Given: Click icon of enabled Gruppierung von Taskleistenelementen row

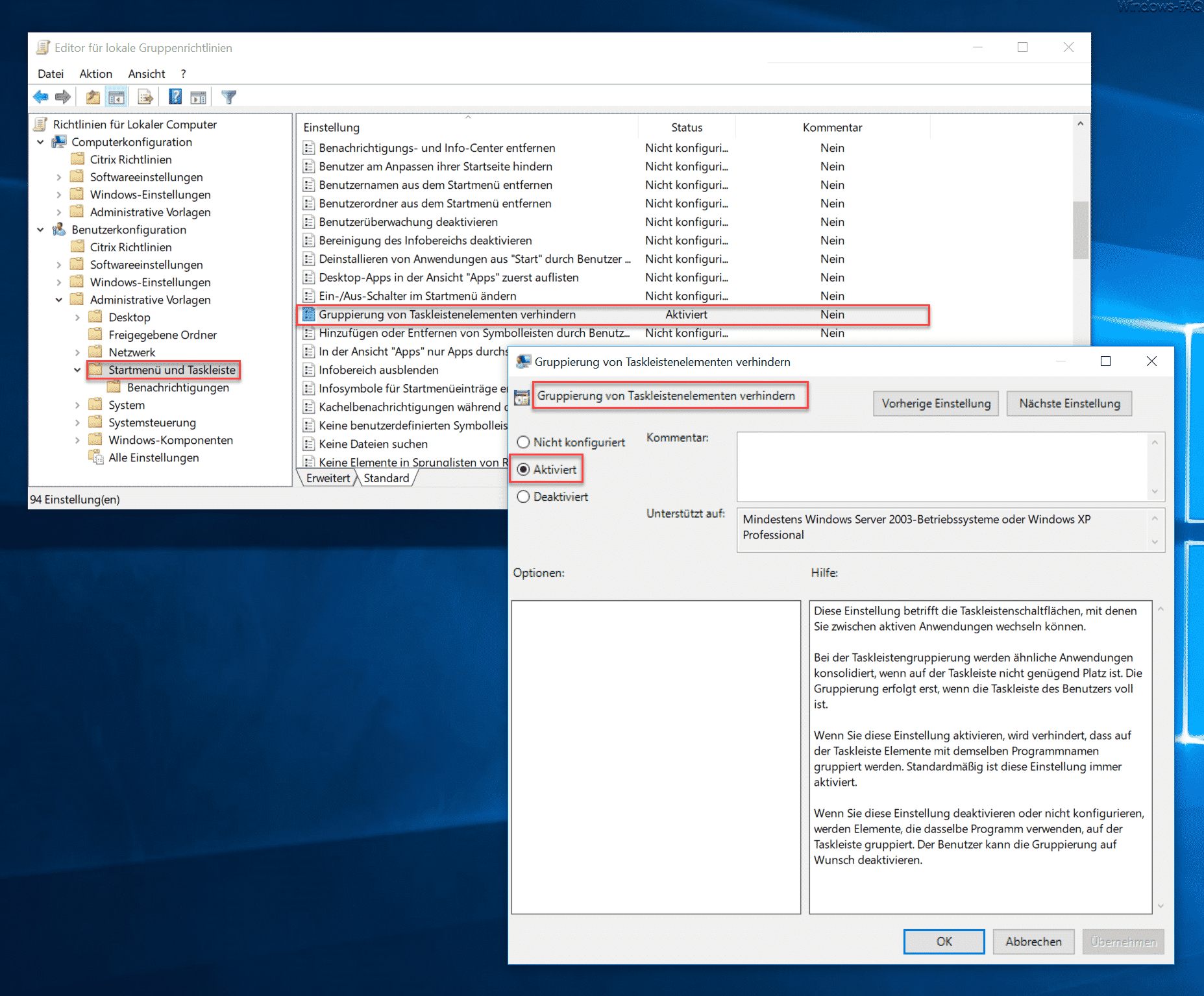Looking at the screenshot, I should tap(309, 314).
